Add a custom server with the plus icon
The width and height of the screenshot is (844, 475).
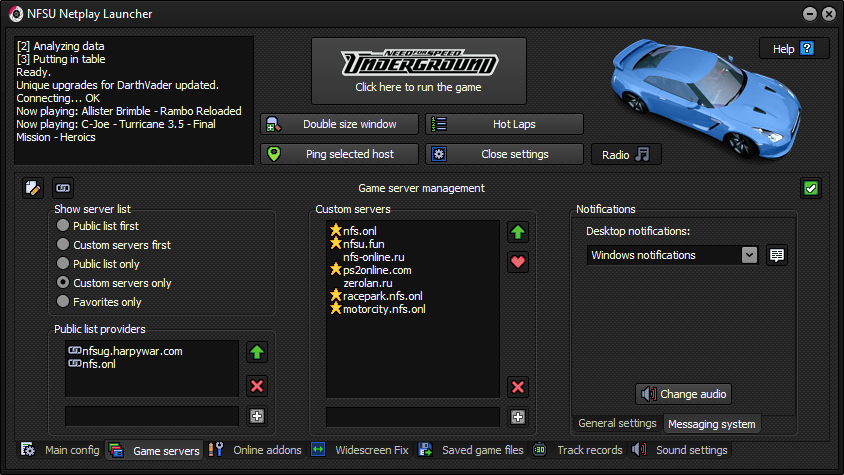coord(518,417)
